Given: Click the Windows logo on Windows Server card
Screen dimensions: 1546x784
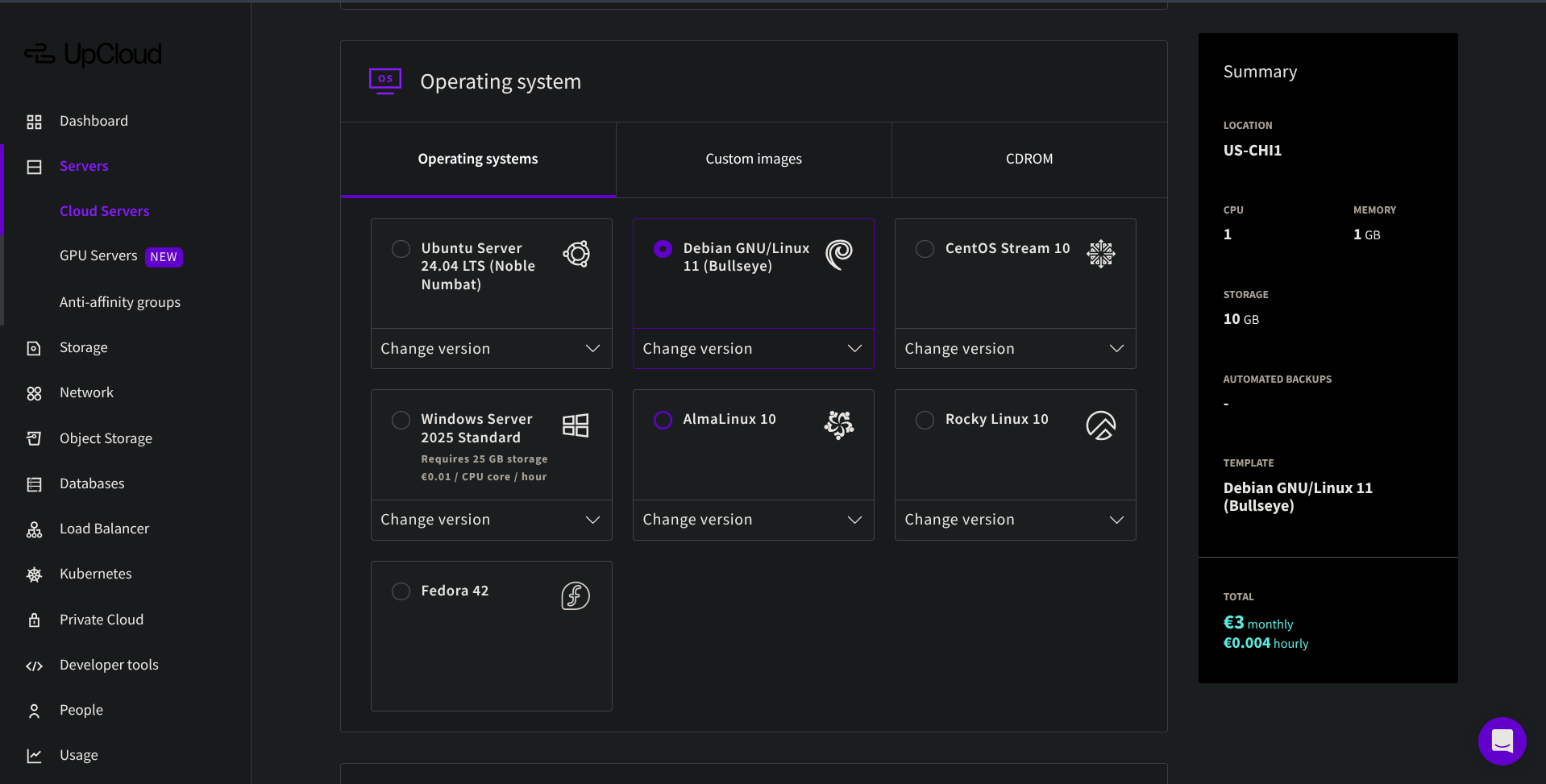Looking at the screenshot, I should coord(576,425).
